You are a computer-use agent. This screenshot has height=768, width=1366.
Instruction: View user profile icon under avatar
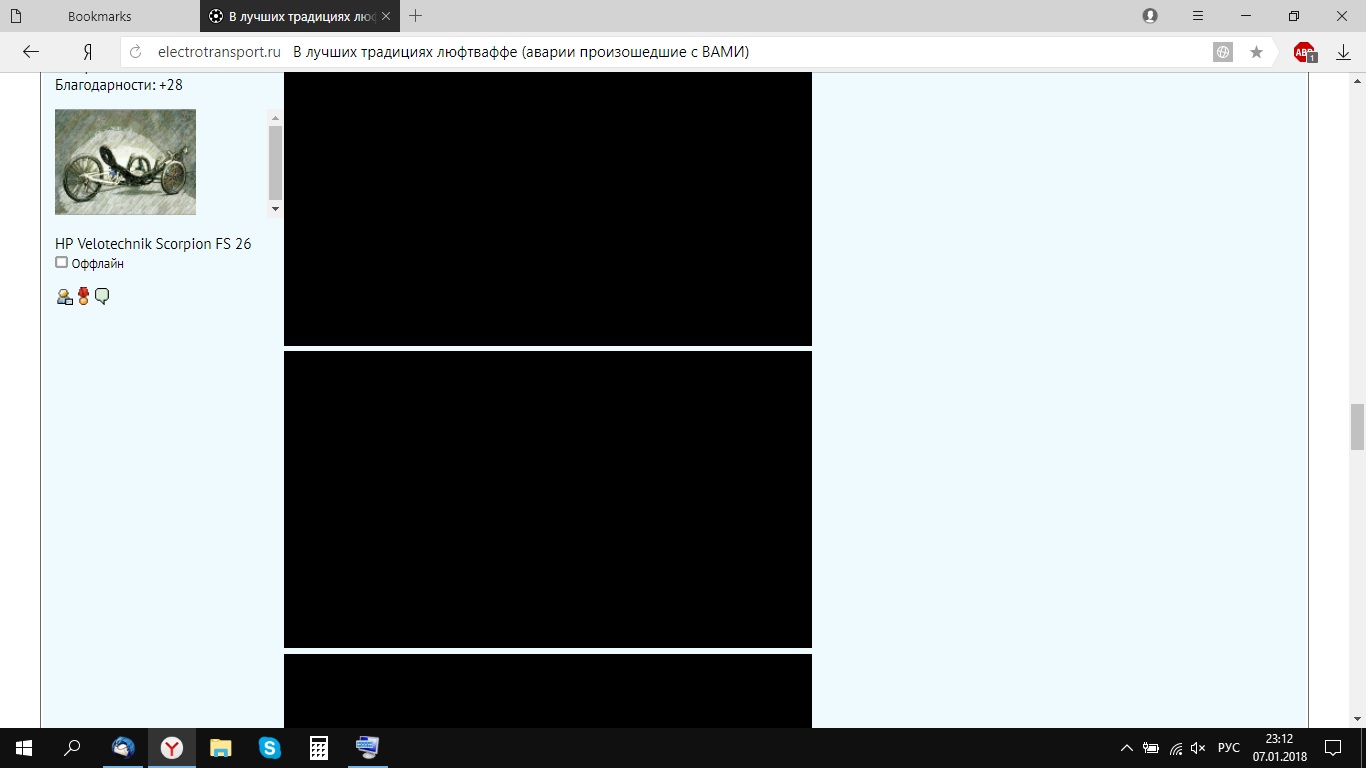point(65,296)
